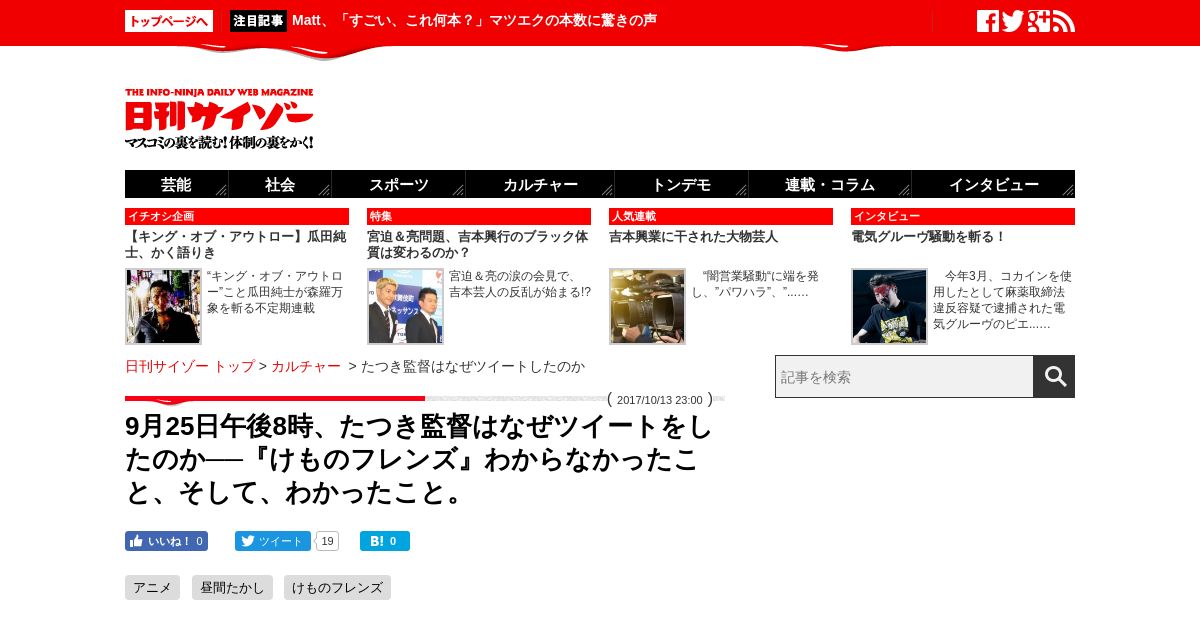This screenshot has height=630, width=1200.
Task: Open the 電気グルーヴ騒動を斬る！ headline
Action: (x=928, y=237)
